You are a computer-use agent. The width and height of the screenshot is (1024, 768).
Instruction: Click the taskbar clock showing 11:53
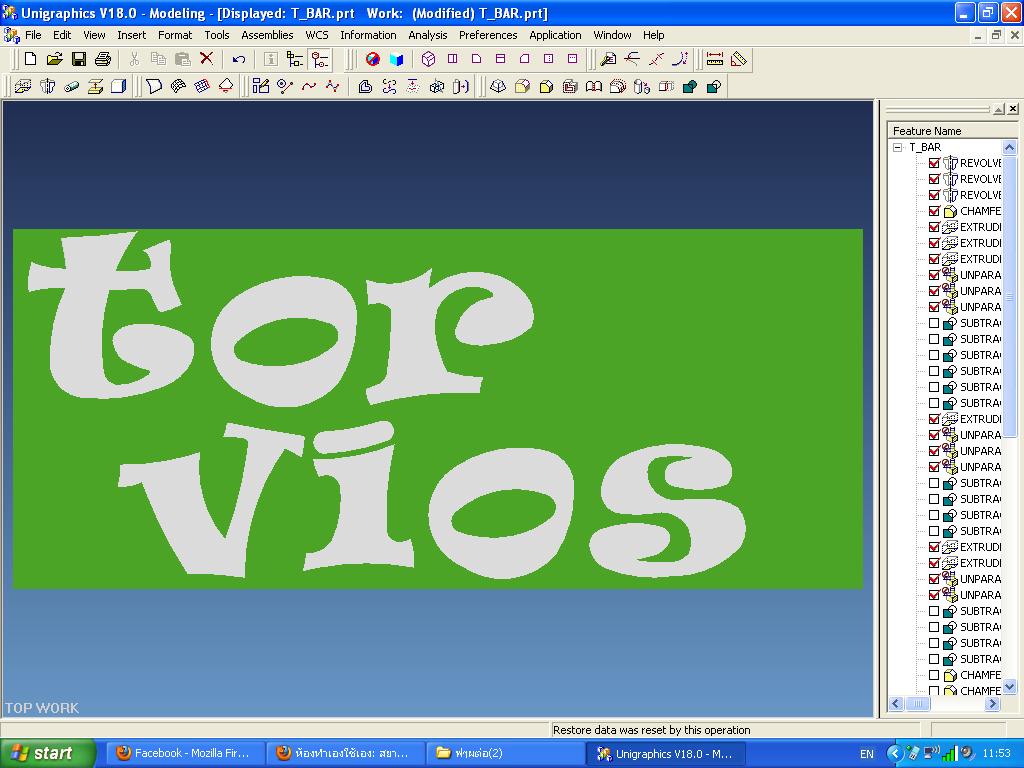996,754
